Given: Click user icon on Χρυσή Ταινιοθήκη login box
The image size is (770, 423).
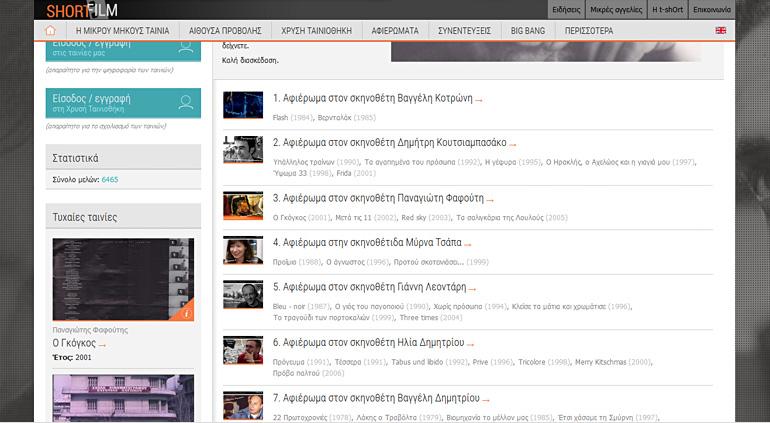Looking at the screenshot, I should click(186, 102).
